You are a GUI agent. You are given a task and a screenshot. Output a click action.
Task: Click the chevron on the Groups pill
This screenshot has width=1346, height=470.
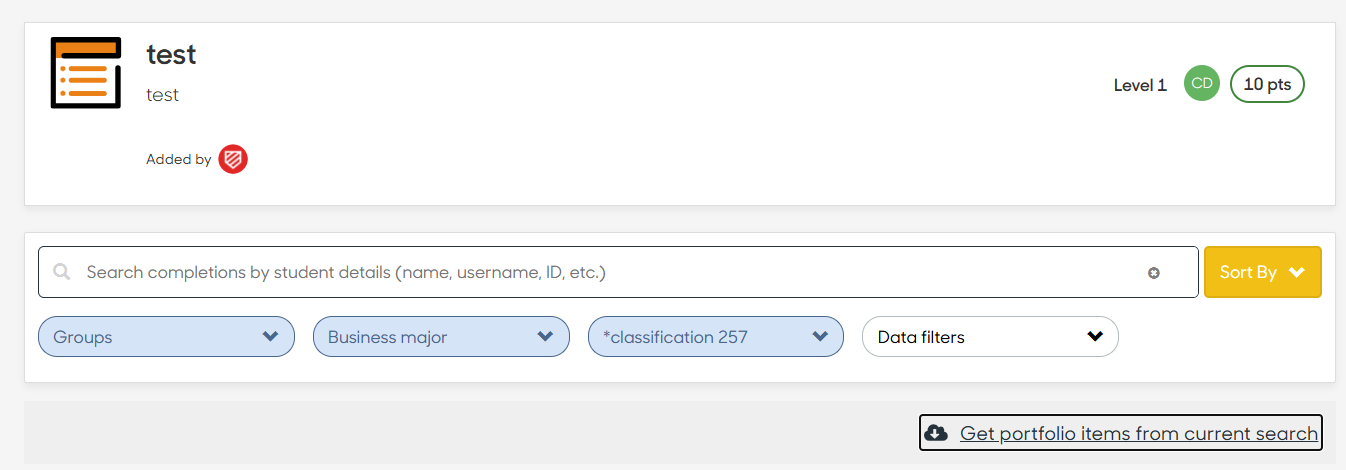click(270, 337)
